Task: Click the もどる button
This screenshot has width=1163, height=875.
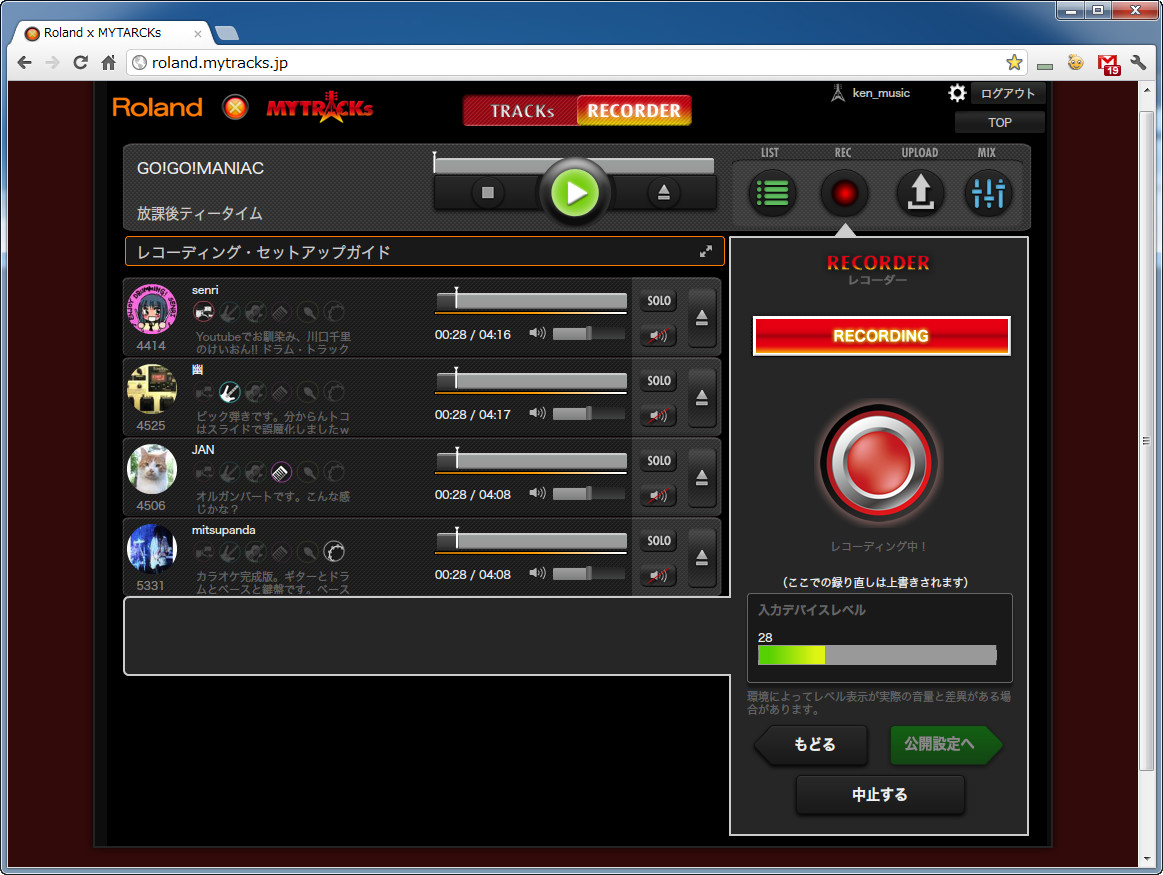Action: click(x=811, y=744)
